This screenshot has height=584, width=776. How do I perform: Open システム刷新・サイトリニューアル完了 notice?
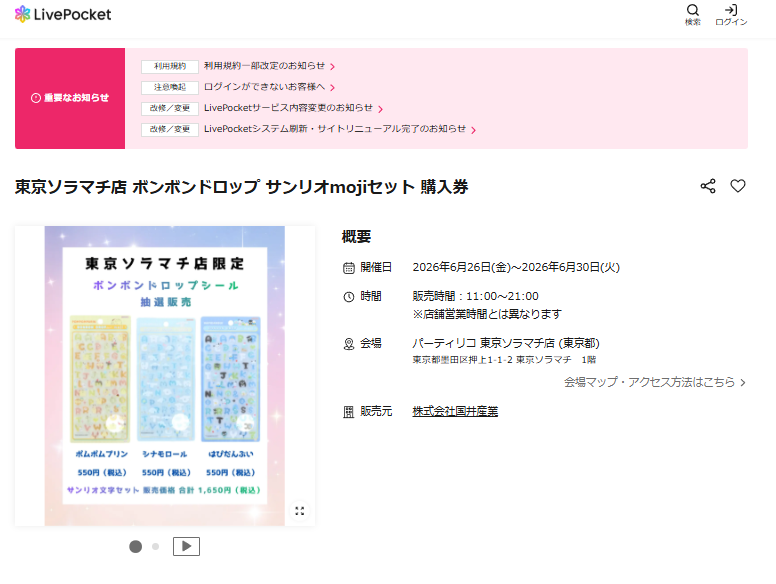click(x=340, y=129)
